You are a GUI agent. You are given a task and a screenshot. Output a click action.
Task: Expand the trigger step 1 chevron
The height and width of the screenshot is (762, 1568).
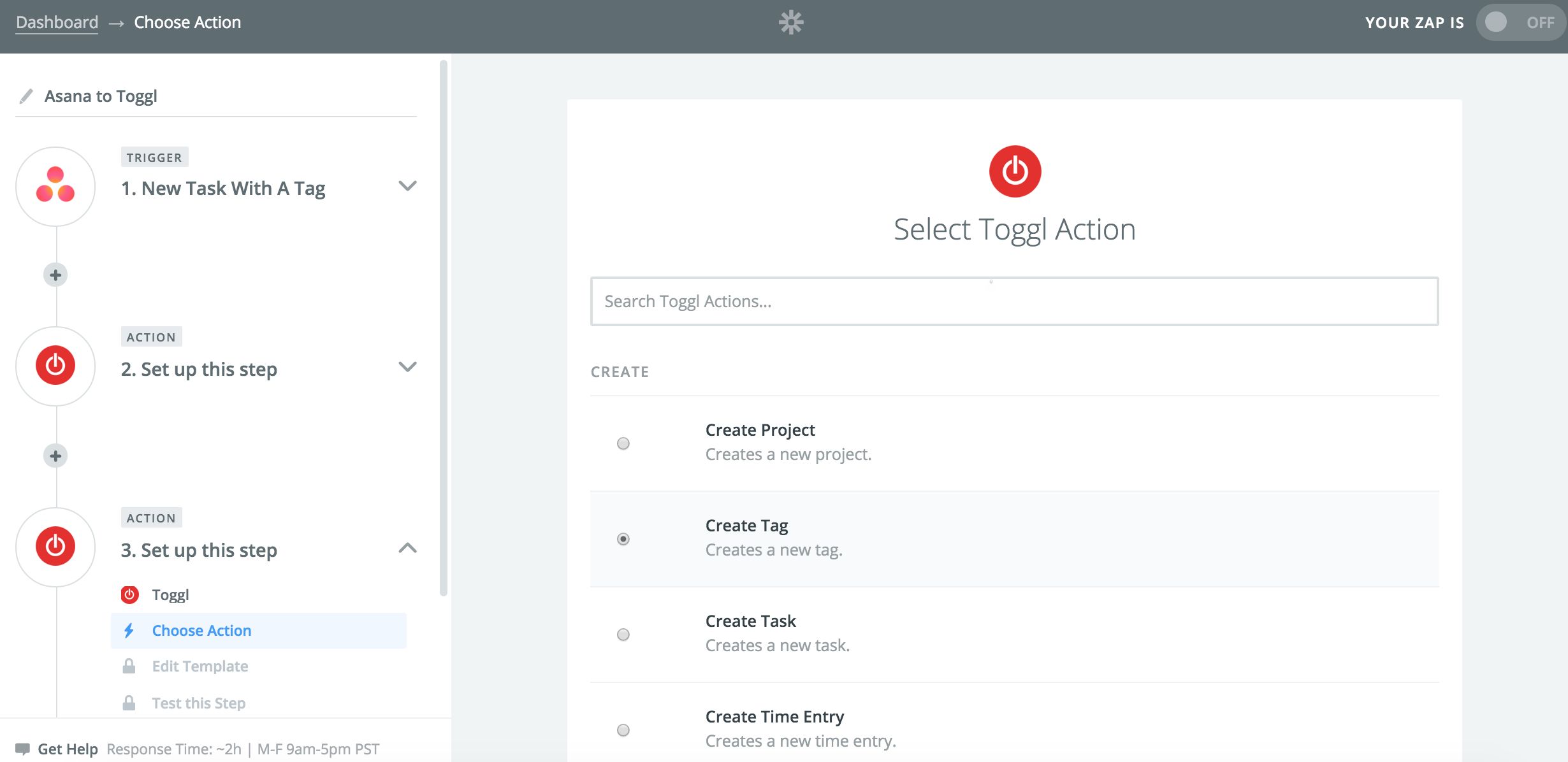[x=407, y=186]
